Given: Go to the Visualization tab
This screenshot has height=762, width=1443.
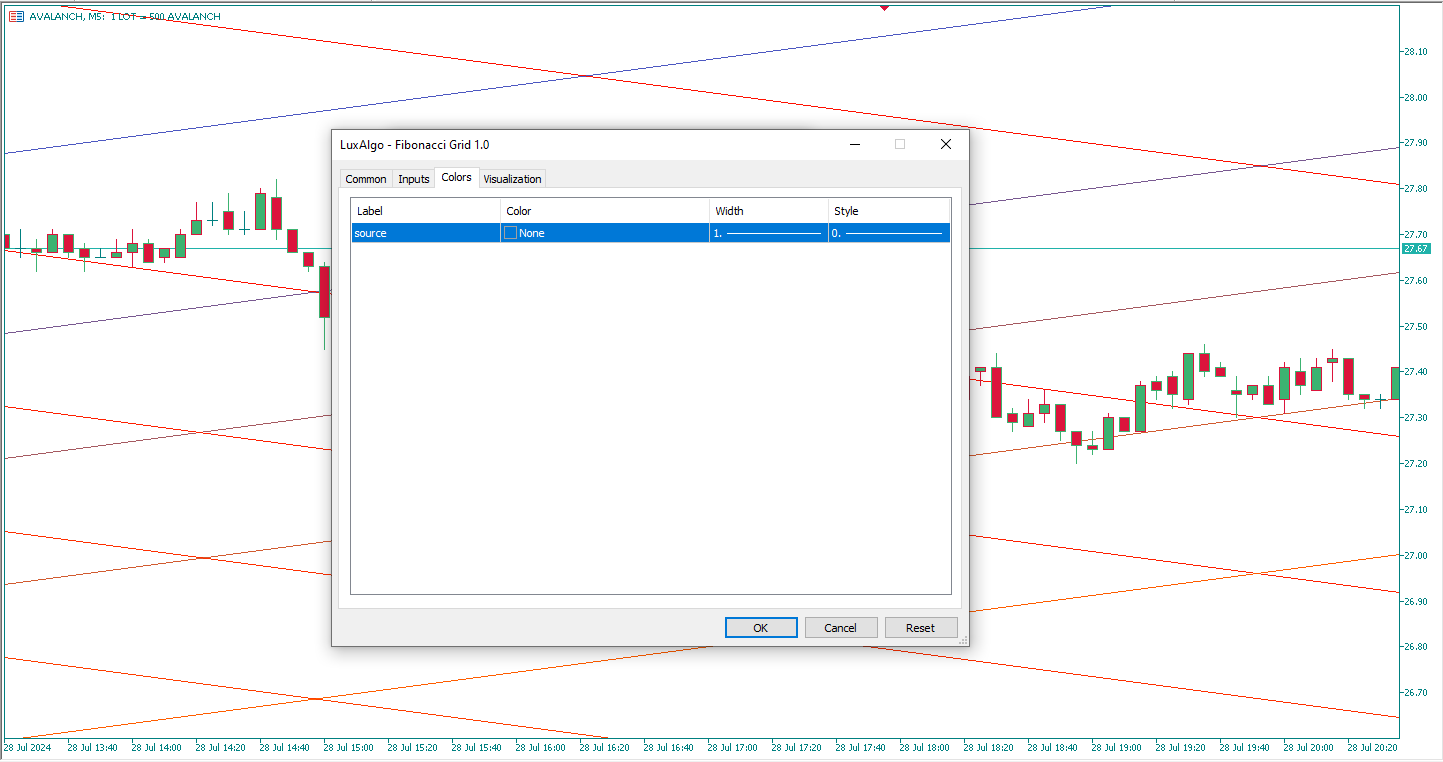Looking at the screenshot, I should 512,179.
